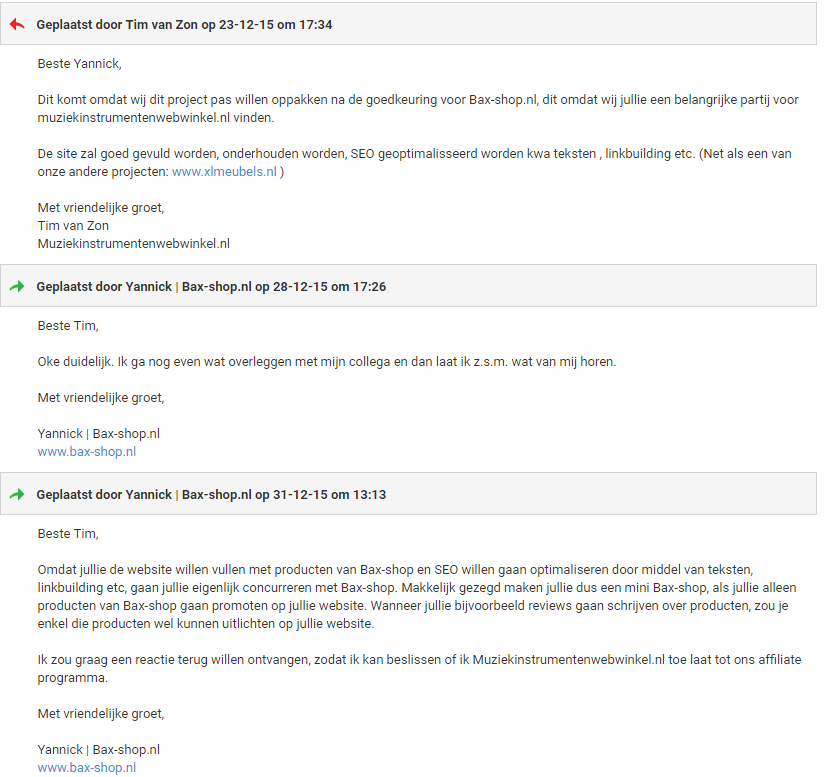
Task: Open the www.xlmeubels.nl link
Action: [224, 171]
